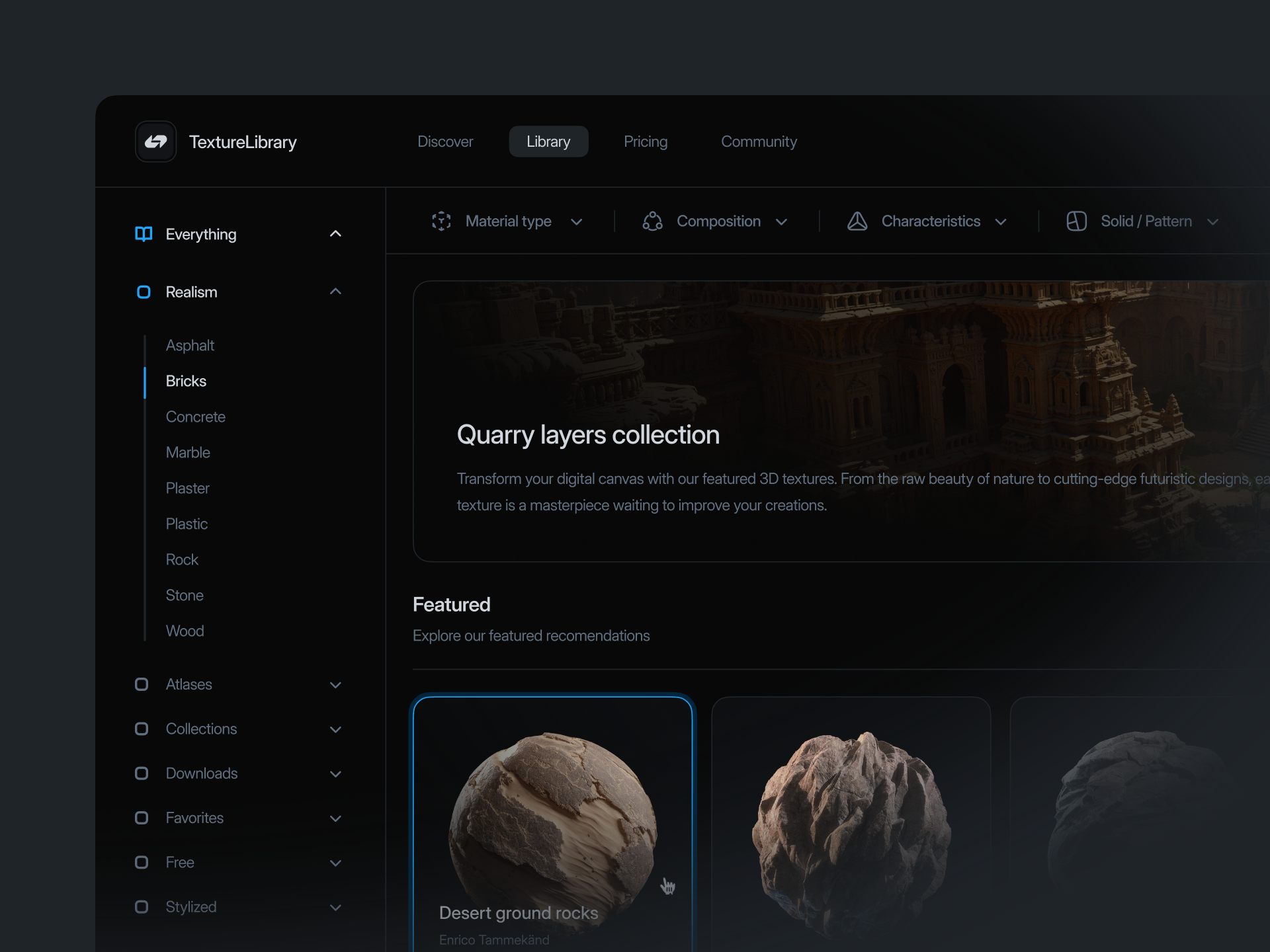Click the Stylized label

click(191, 907)
